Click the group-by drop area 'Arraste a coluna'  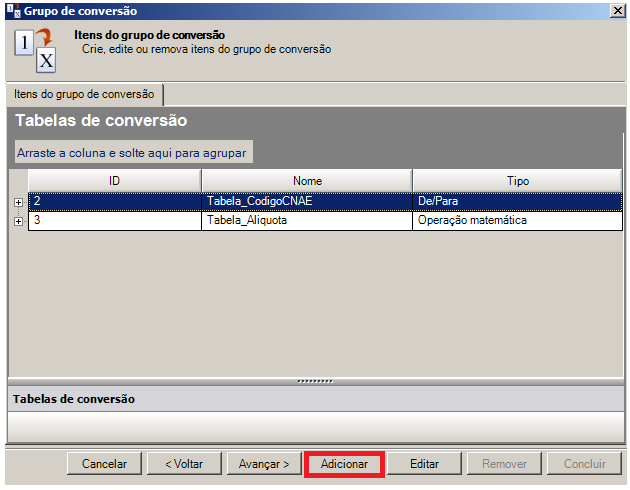pos(133,152)
